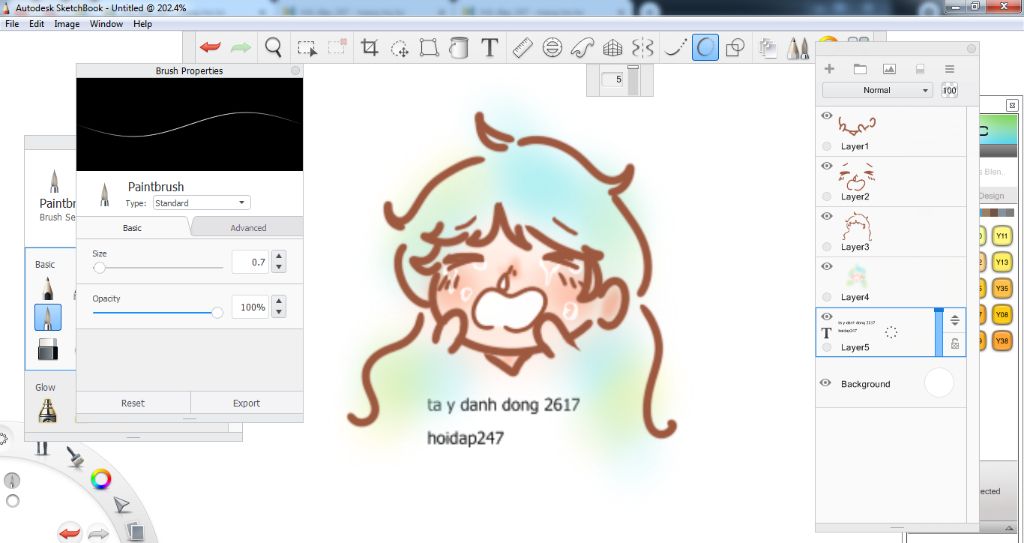Open the Normal blend mode dropdown
The image size is (1024, 543).
877,90
